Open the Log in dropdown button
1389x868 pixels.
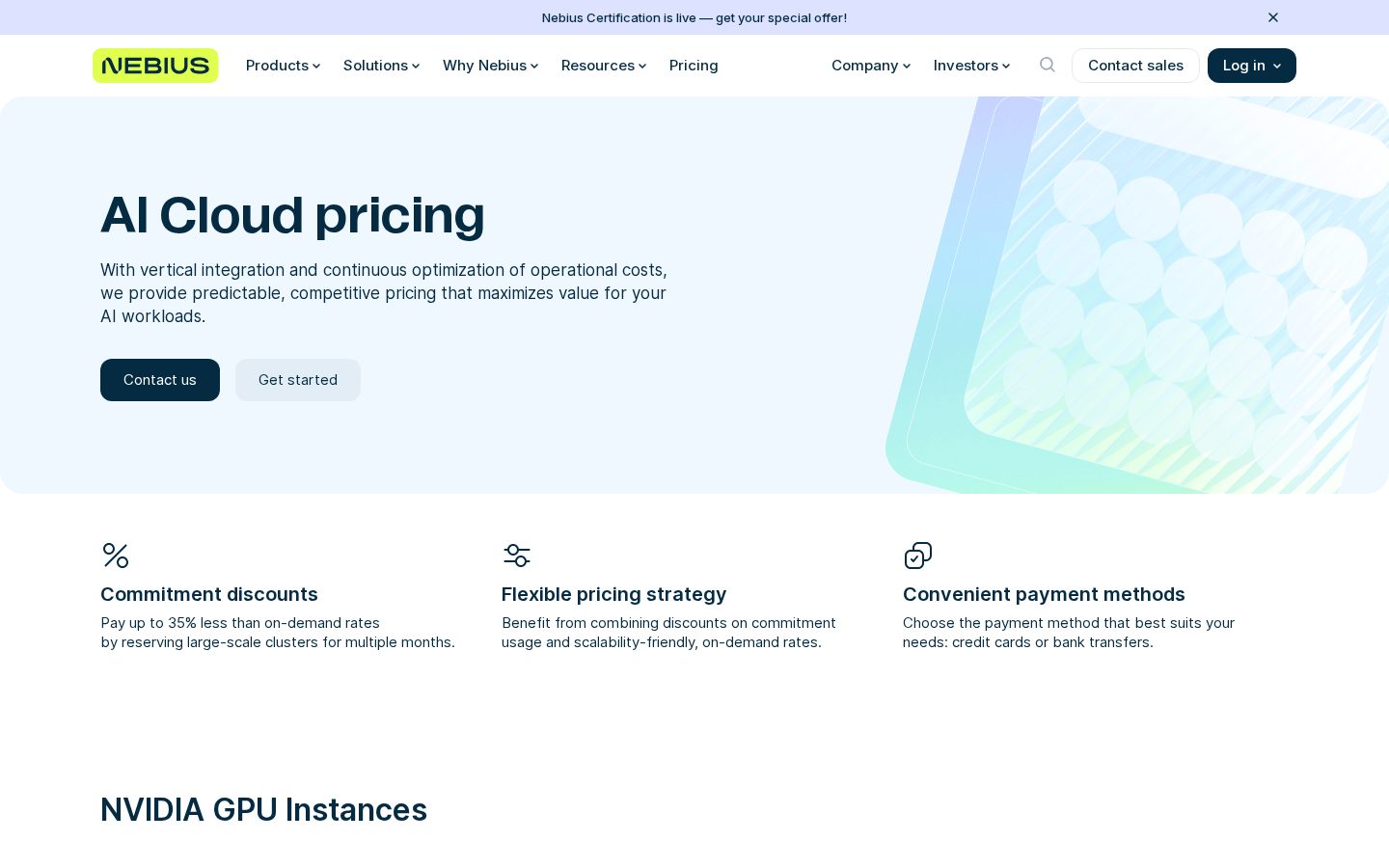(1252, 66)
